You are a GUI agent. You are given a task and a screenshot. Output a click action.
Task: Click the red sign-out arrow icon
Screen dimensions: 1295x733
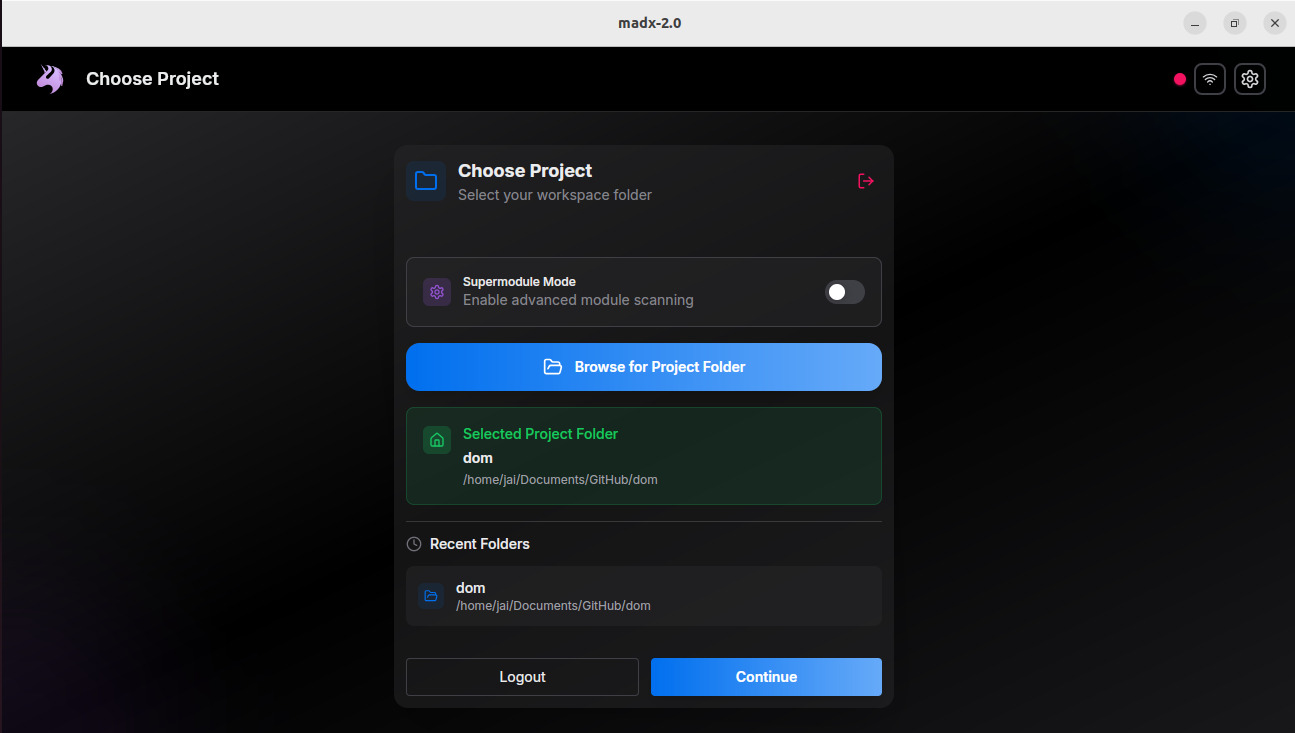coord(866,181)
